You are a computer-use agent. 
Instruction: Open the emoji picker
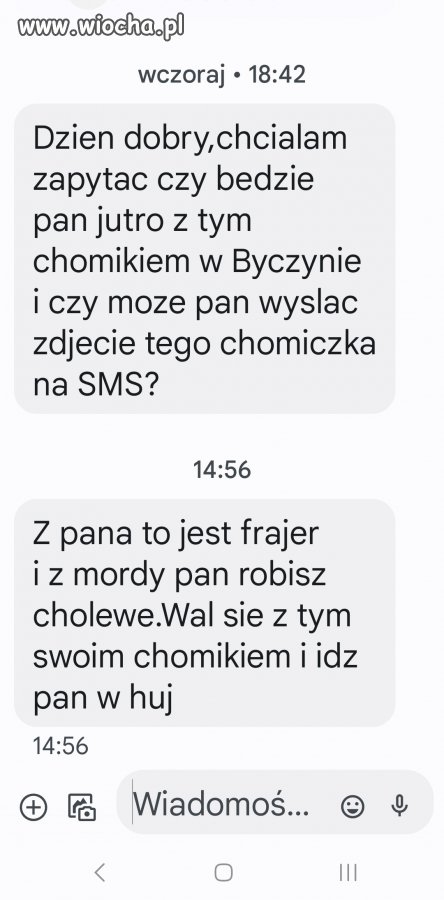click(352, 806)
